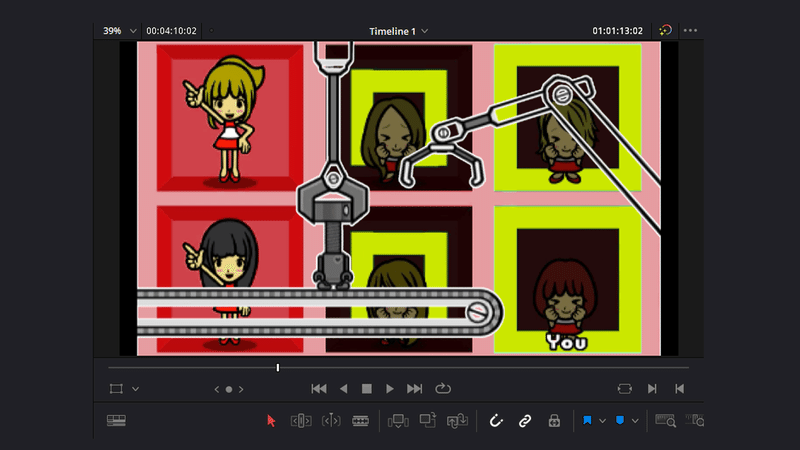Go to the next clip edit point
This screenshot has height=450, width=800.
(652, 389)
